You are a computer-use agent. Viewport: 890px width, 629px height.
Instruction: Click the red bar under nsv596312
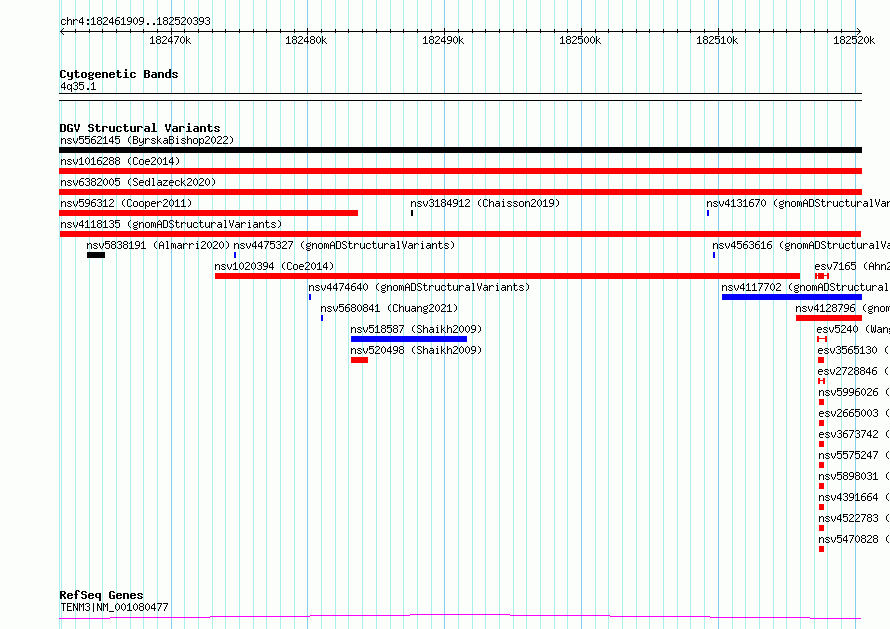[x=208, y=213]
